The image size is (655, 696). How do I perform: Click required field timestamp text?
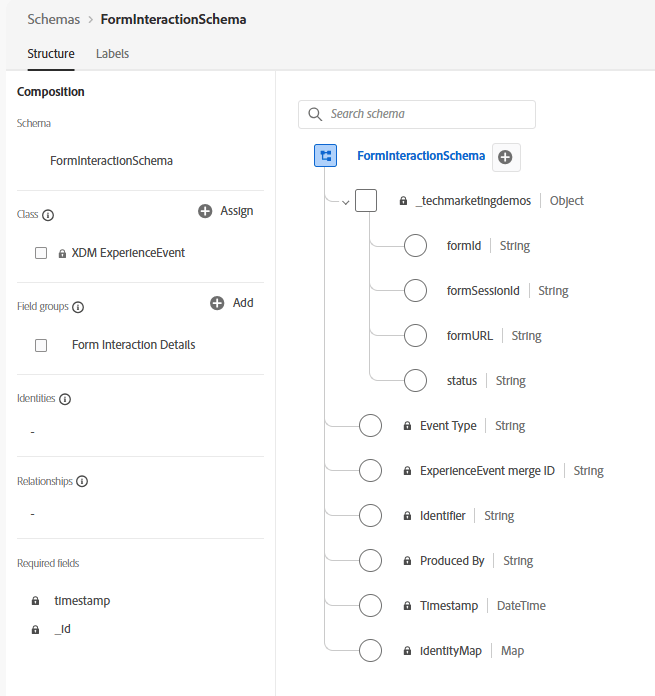tap(82, 601)
